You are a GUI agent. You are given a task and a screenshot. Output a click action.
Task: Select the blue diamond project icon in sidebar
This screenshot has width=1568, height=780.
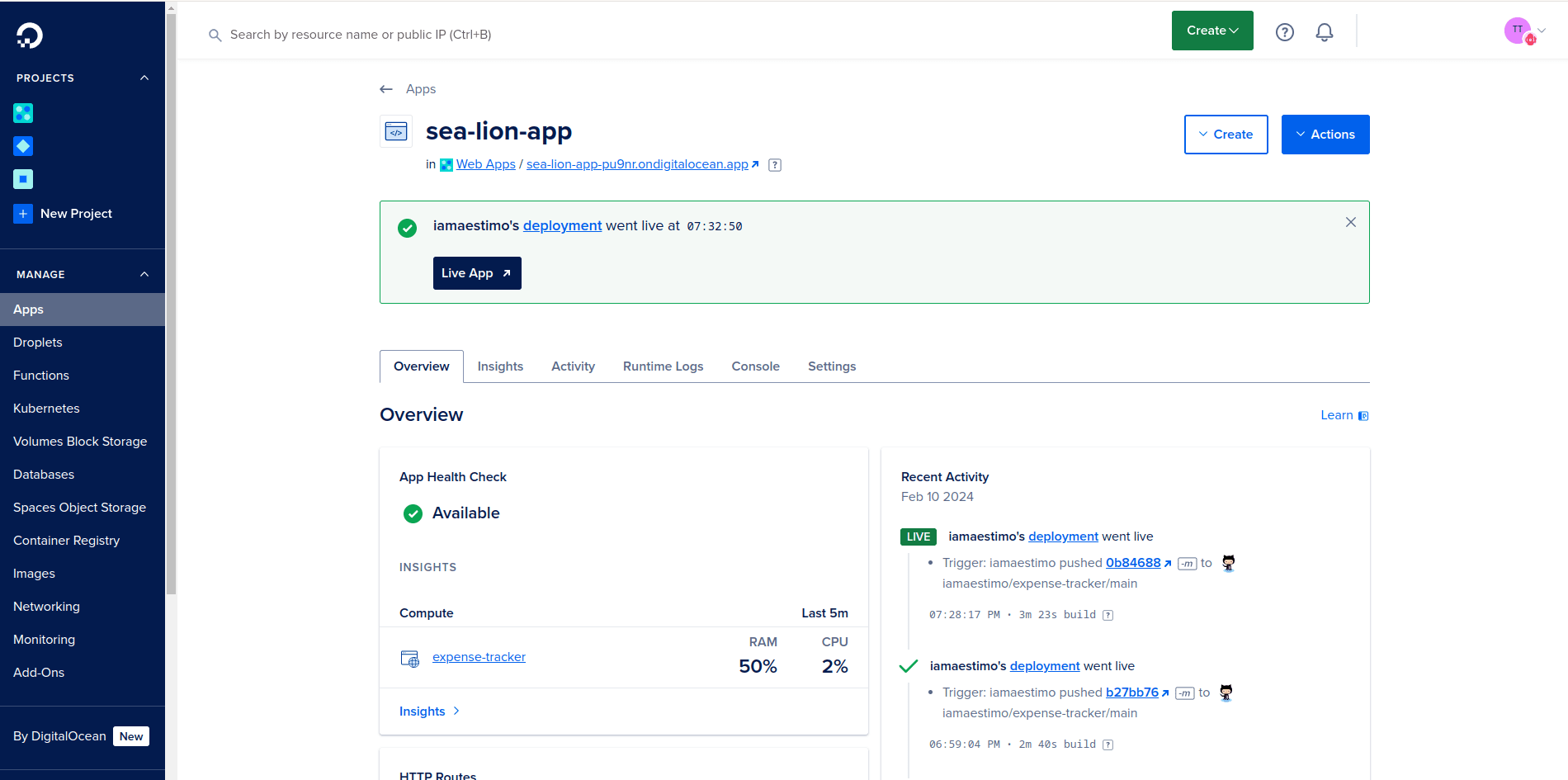coord(22,146)
